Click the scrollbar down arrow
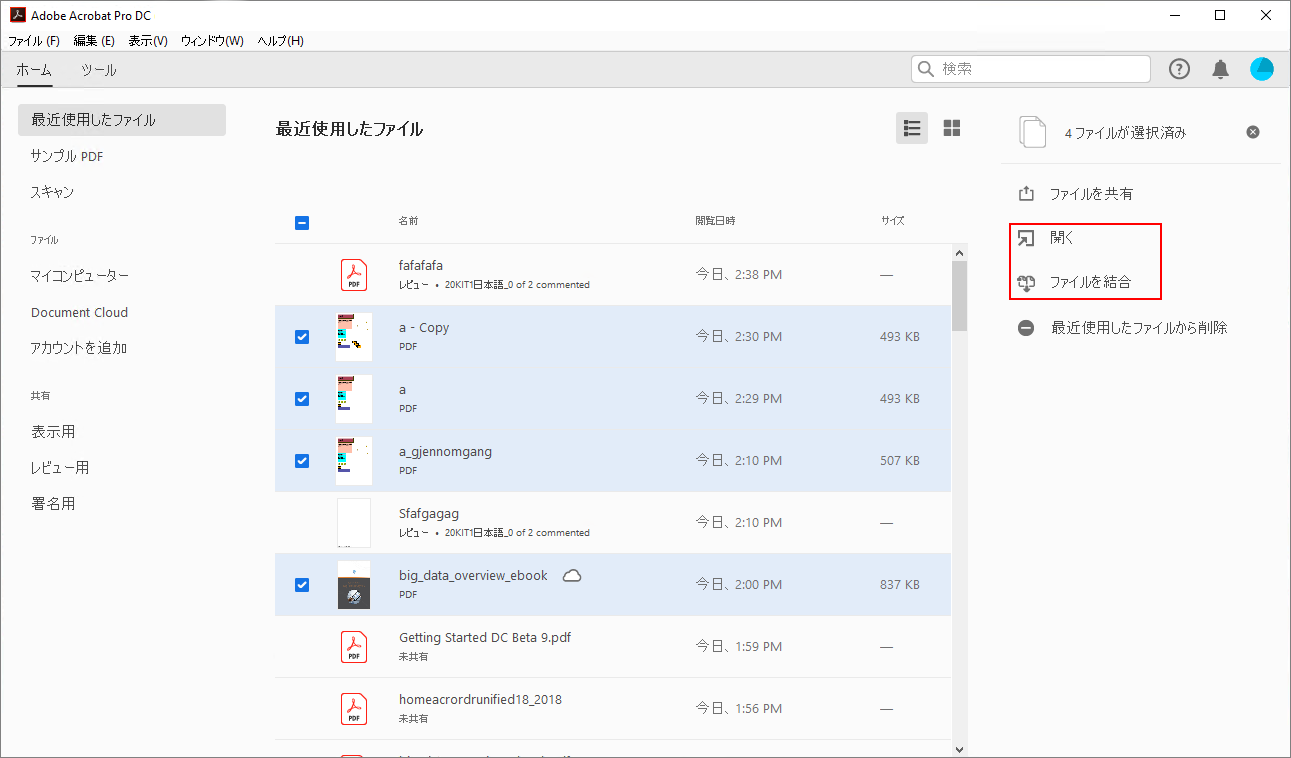This screenshot has width=1291, height=758. [960, 749]
